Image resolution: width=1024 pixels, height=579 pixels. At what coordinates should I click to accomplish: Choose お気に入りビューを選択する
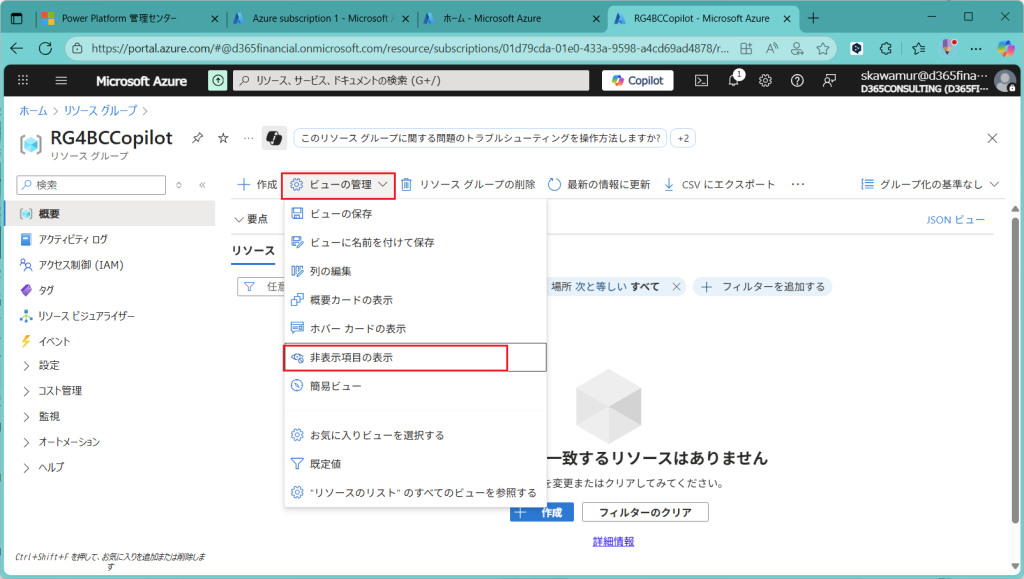pos(415,435)
